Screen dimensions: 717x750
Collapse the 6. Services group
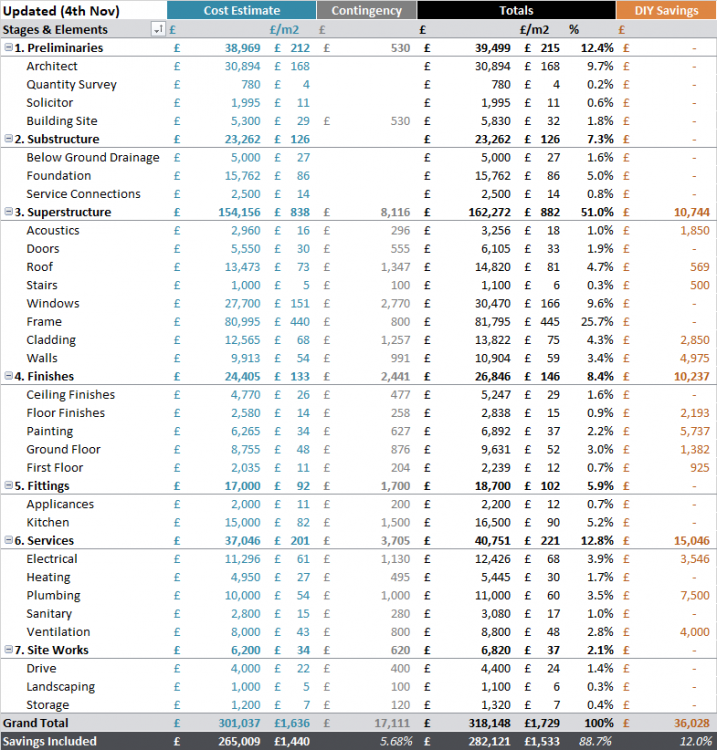click(8, 540)
